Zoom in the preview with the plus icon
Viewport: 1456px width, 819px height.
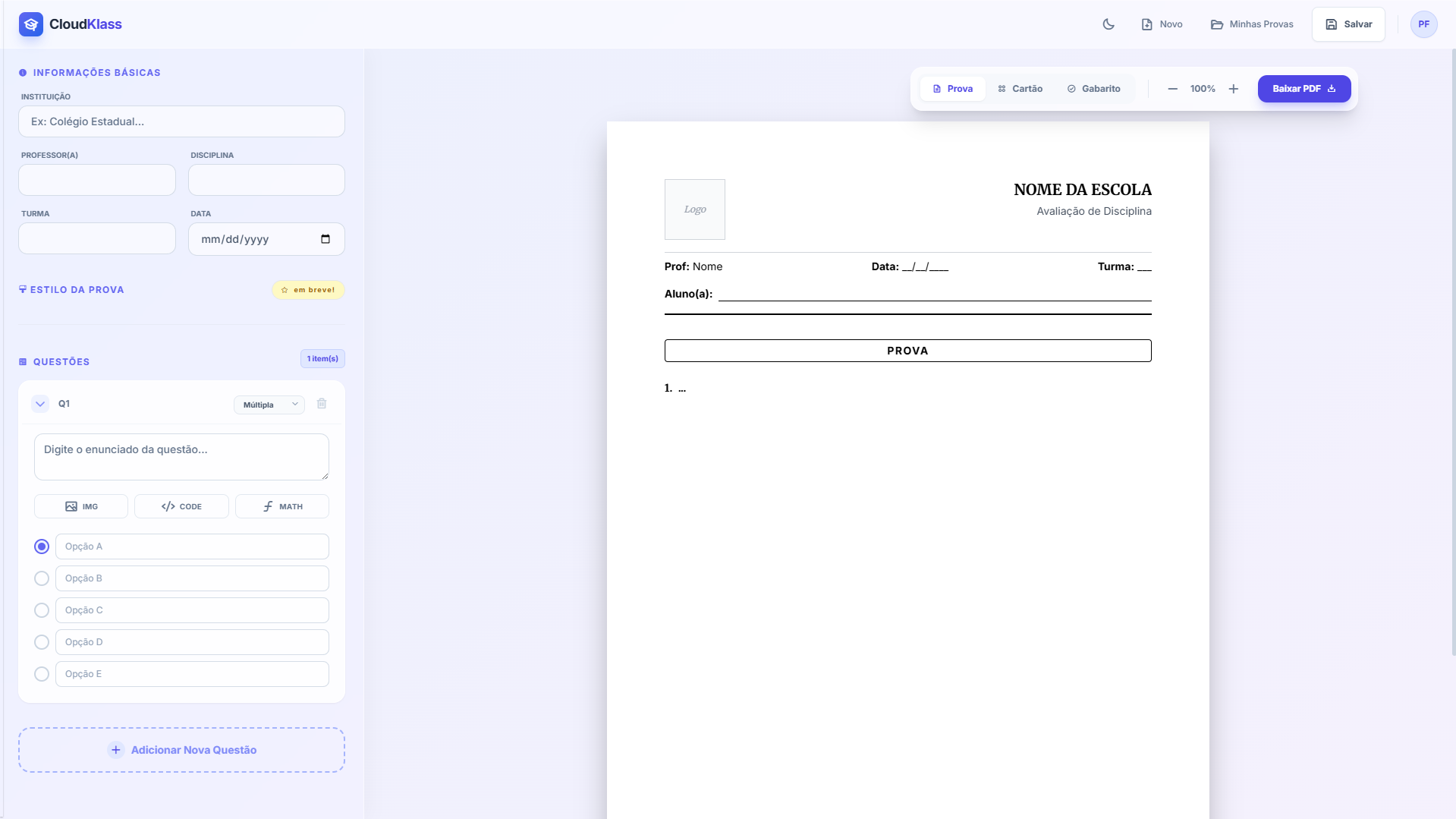(1234, 89)
